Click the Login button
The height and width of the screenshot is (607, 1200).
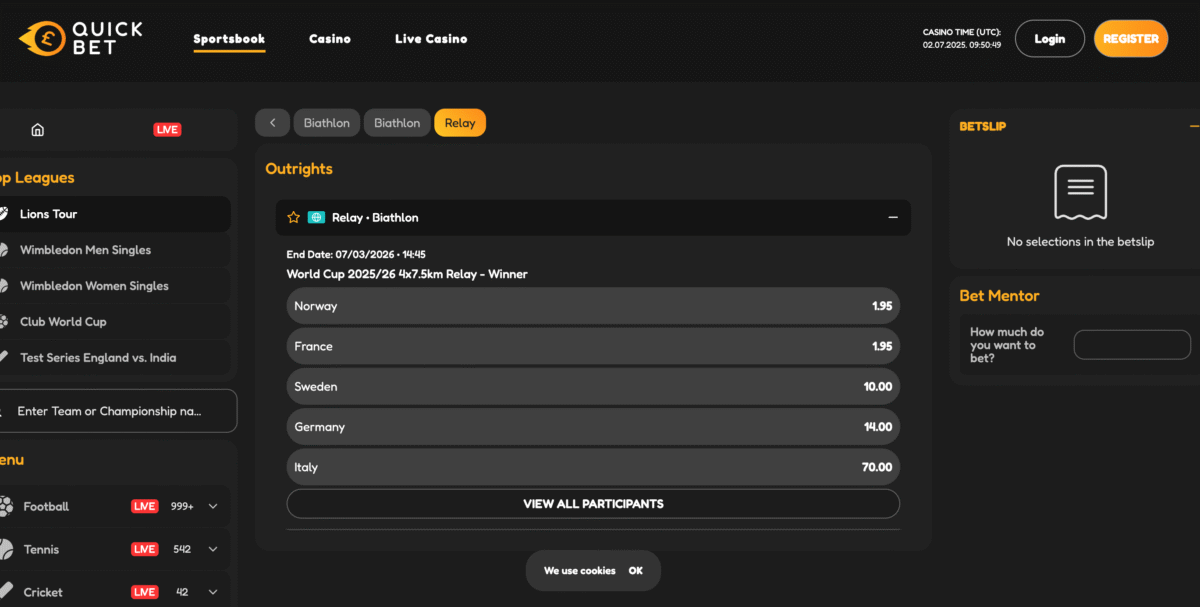1050,39
